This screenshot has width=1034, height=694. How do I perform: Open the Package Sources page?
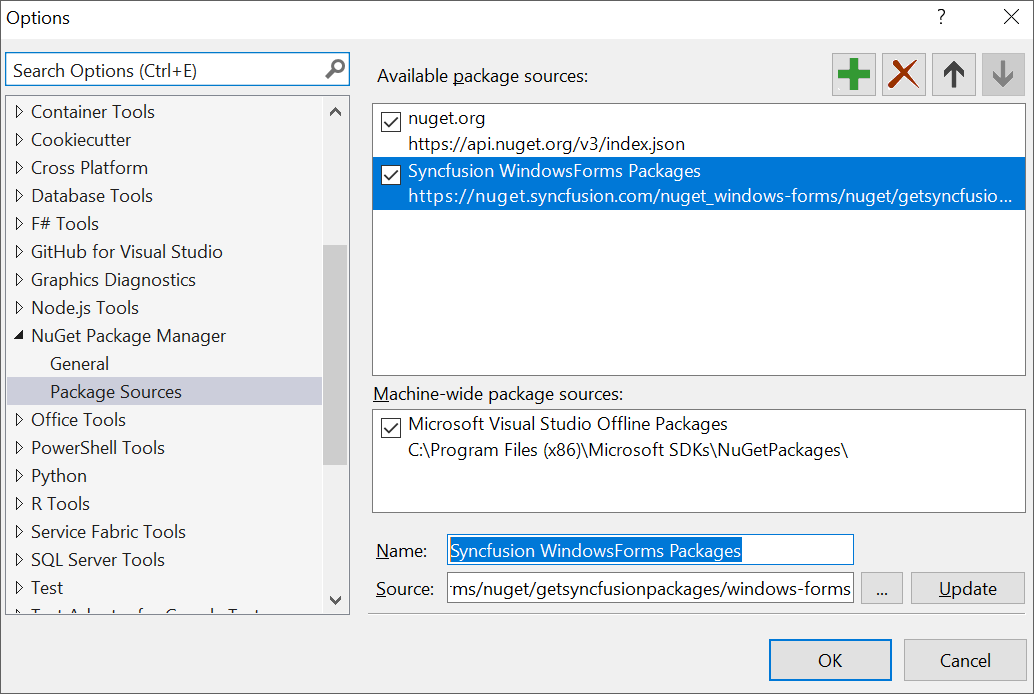click(115, 391)
